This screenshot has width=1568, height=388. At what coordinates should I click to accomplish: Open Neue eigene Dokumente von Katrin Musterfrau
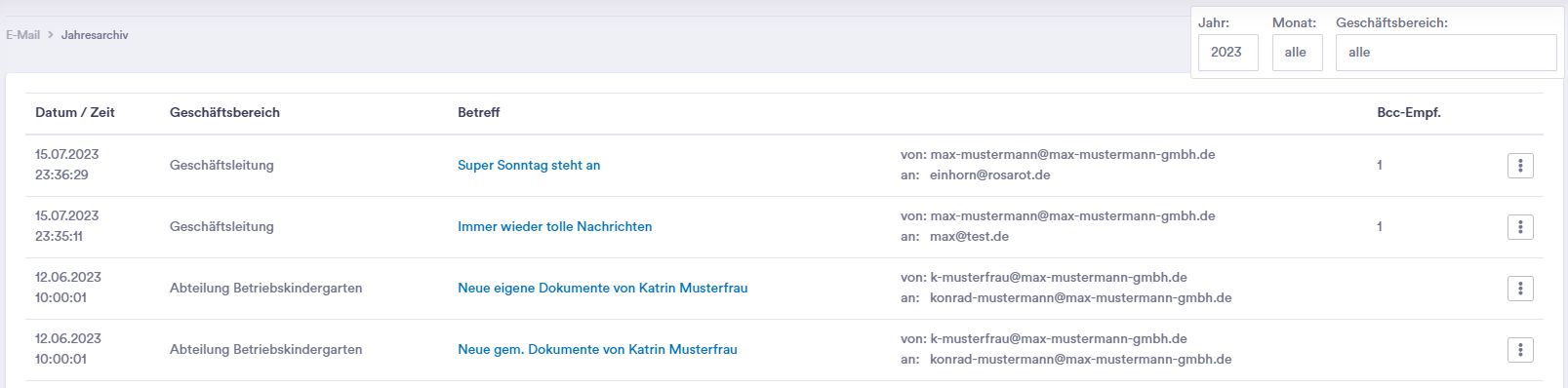tap(603, 289)
